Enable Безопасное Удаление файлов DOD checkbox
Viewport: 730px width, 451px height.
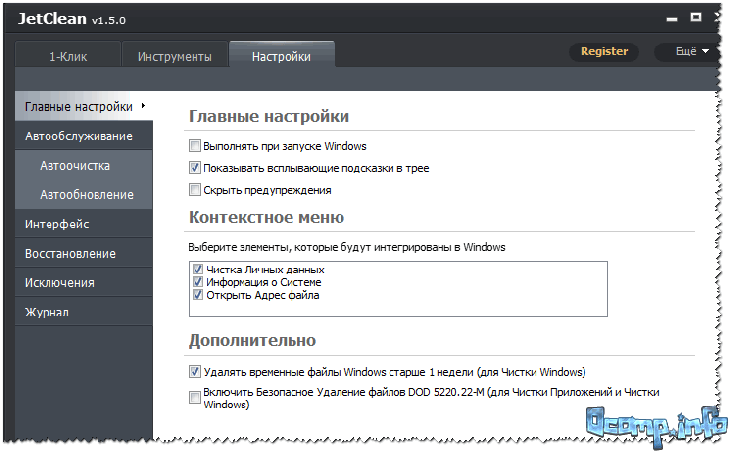coord(195,397)
